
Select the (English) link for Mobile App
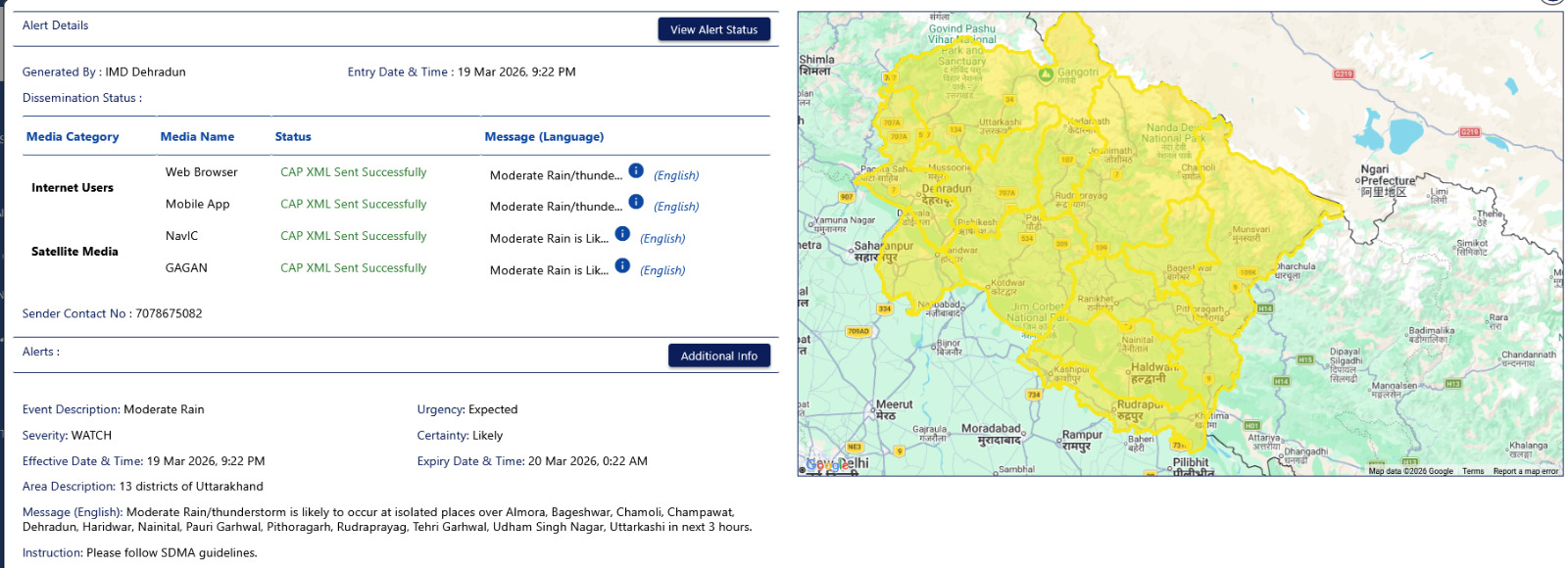point(676,207)
